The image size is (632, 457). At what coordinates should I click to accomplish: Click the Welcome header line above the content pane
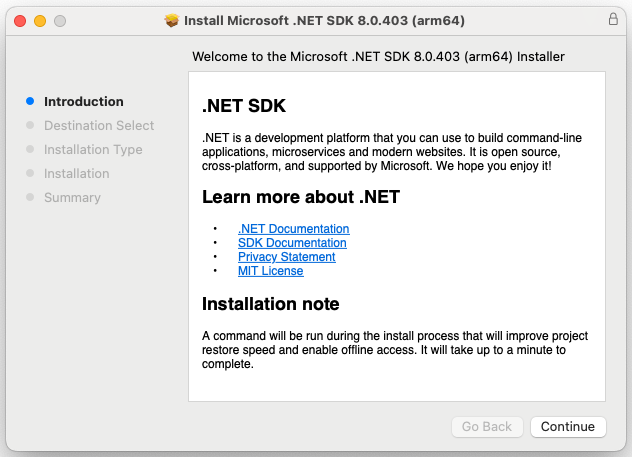378,57
